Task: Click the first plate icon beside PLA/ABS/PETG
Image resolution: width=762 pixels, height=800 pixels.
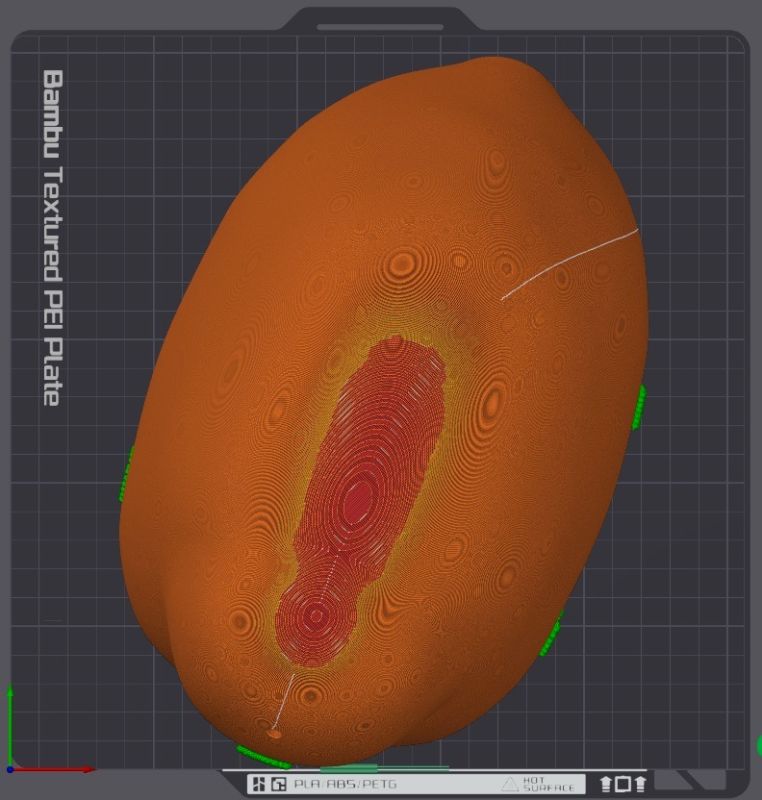Action: point(259,785)
